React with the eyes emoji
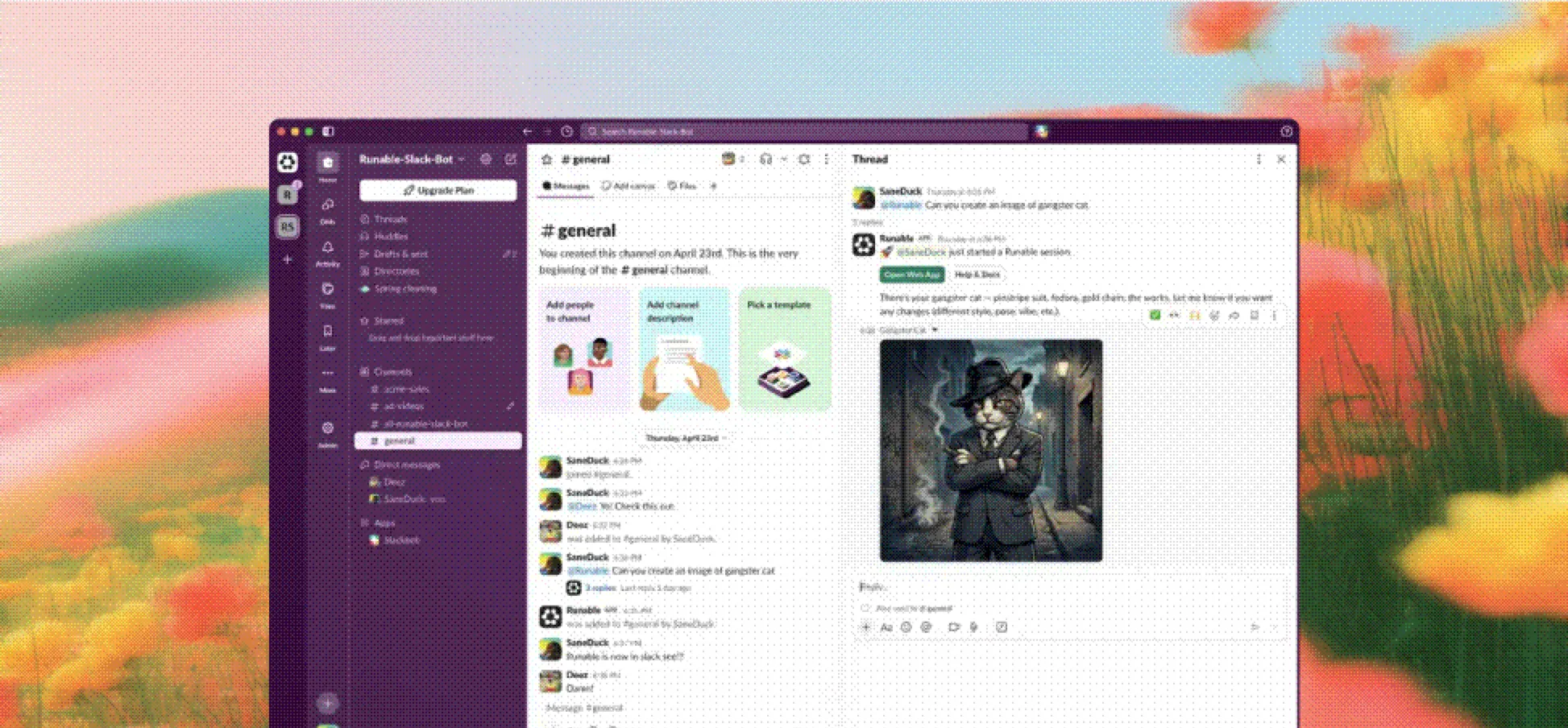 click(x=1174, y=315)
